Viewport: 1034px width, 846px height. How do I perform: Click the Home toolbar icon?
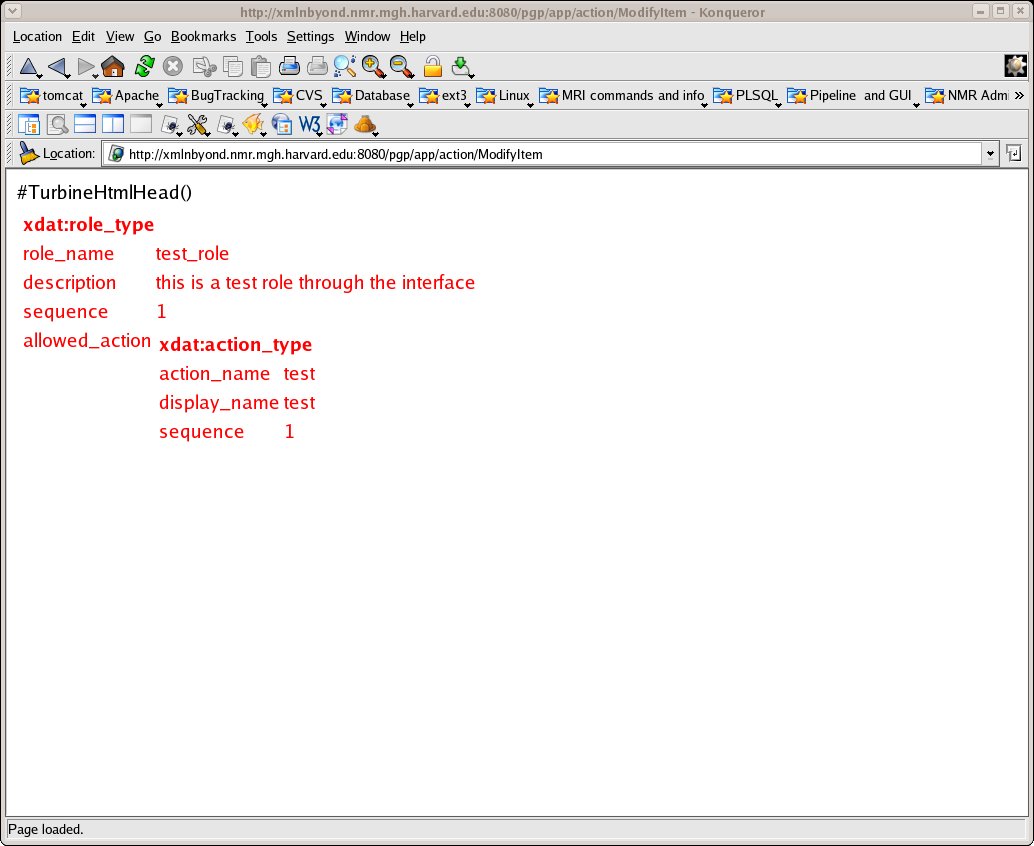pos(113,67)
